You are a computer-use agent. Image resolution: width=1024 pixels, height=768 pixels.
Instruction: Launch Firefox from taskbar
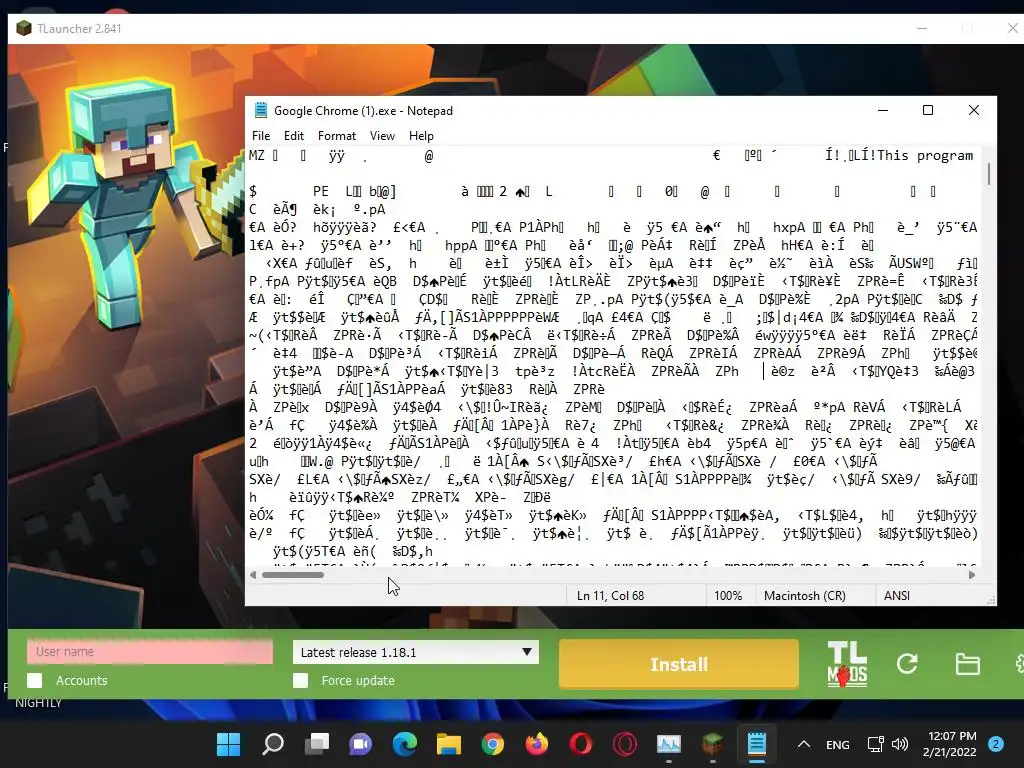coord(537,744)
